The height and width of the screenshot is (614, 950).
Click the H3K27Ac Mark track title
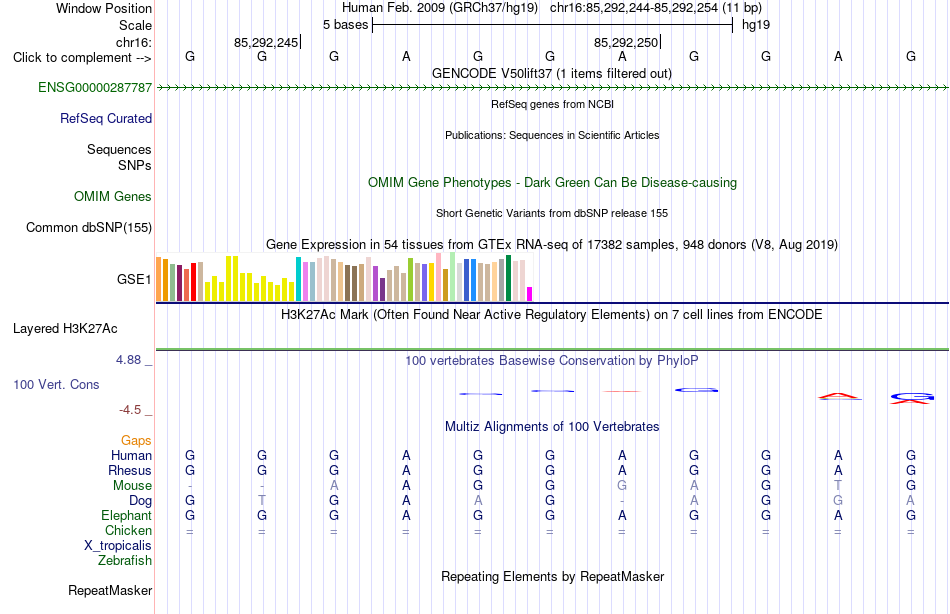click(552, 315)
